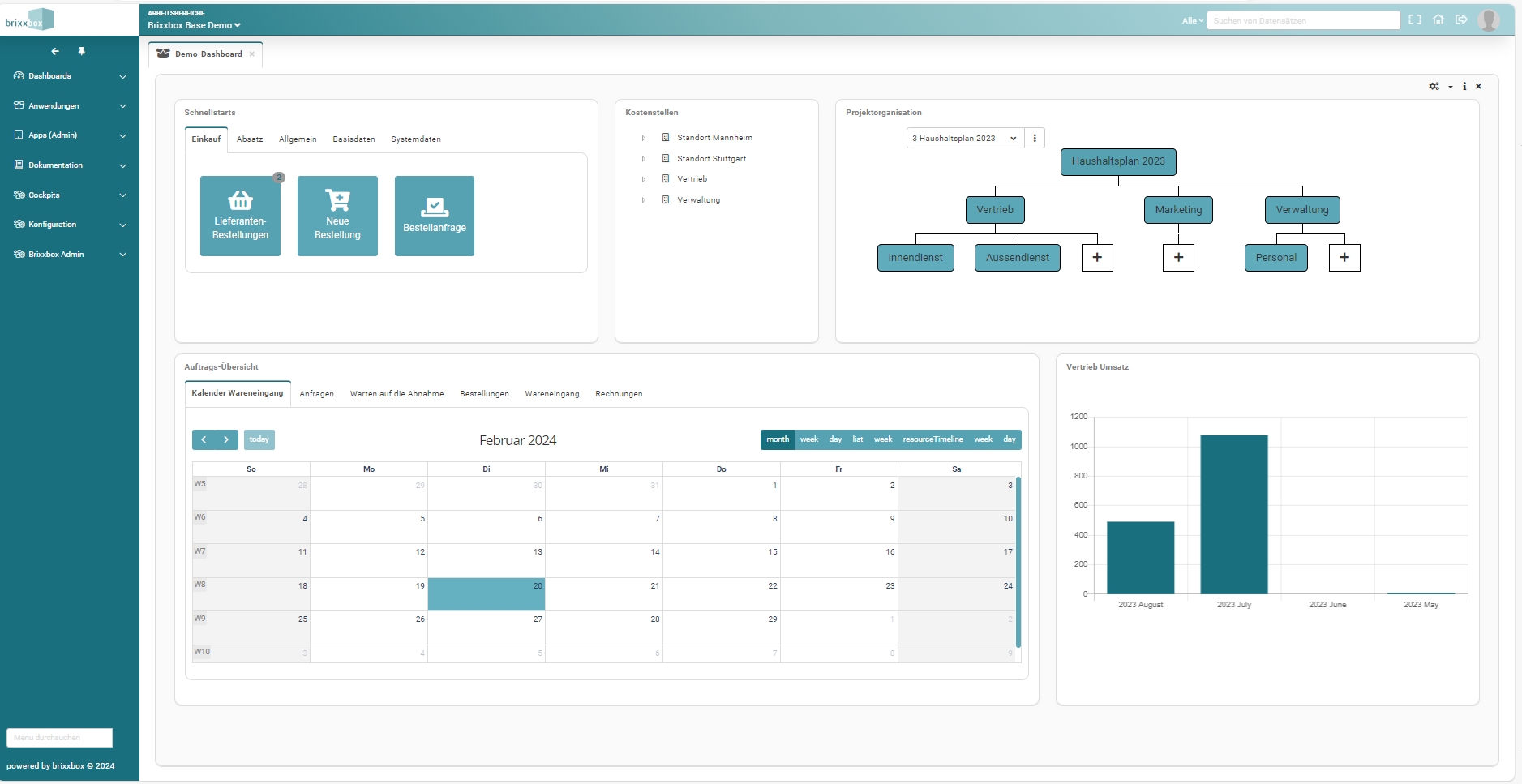Switch to the Einkauf tab
Screen dimensions: 1522x784
206,139
